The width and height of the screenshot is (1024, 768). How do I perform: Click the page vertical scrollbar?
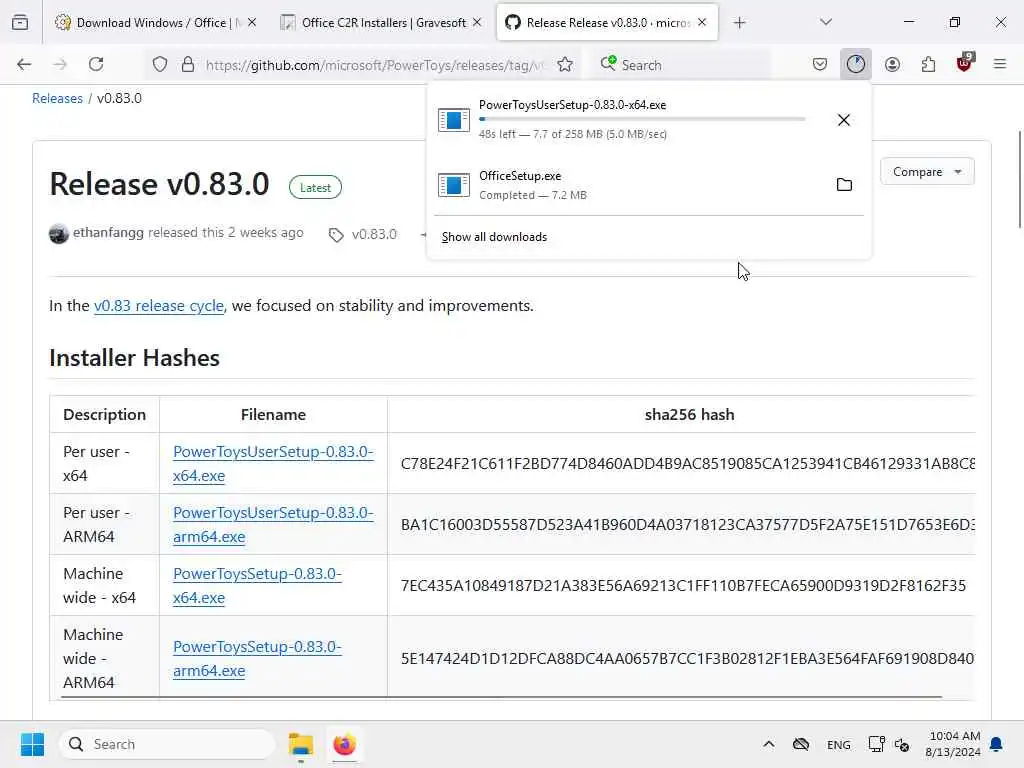pos(1019,180)
